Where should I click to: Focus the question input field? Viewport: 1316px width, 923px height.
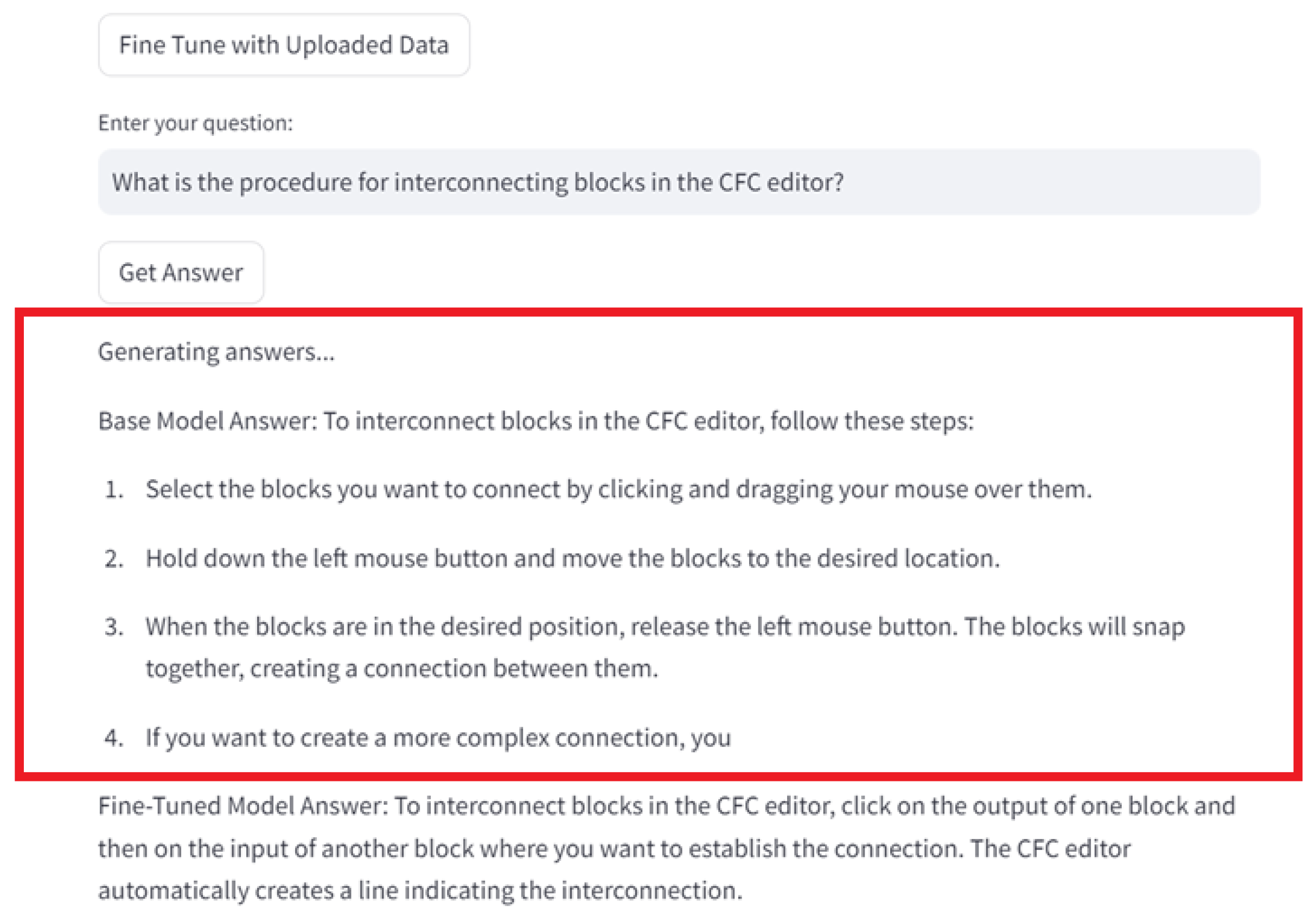coord(678,182)
